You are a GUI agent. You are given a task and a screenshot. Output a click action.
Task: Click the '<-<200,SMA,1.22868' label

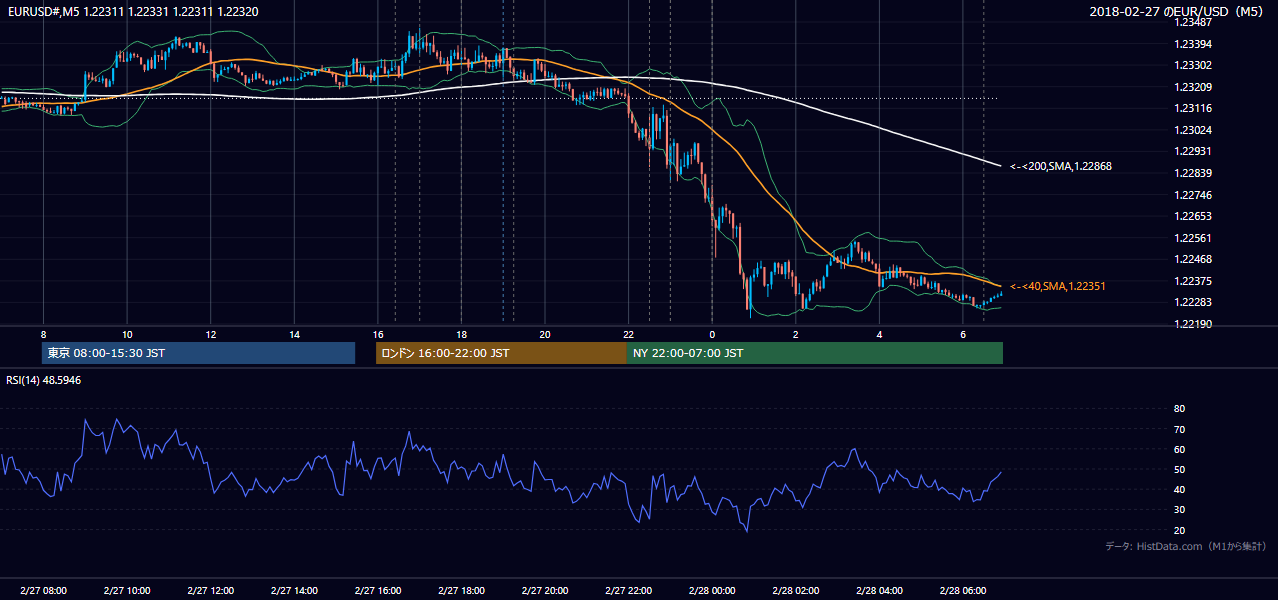[1061, 166]
